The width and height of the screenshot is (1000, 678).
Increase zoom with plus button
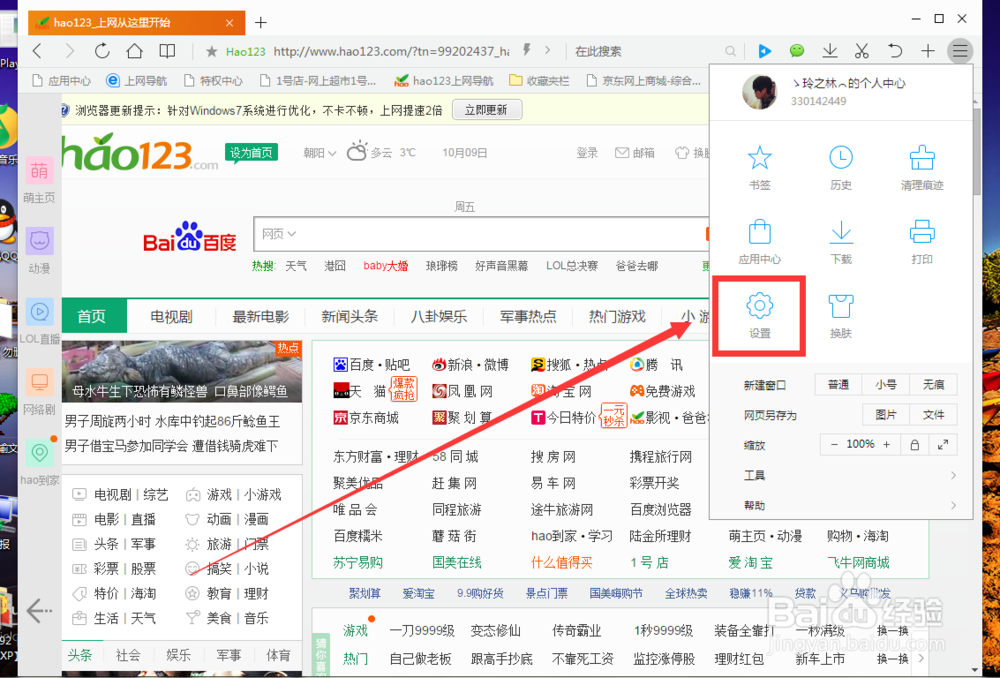click(886, 445)
